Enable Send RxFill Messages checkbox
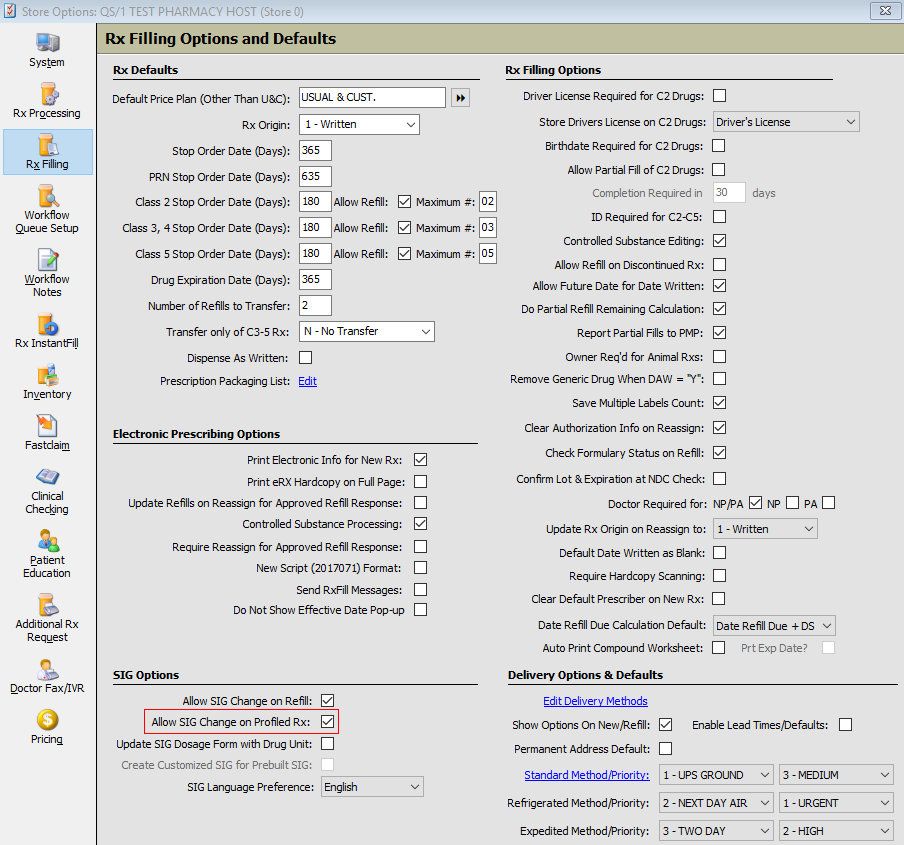904x845 pixels. (421, 589)
